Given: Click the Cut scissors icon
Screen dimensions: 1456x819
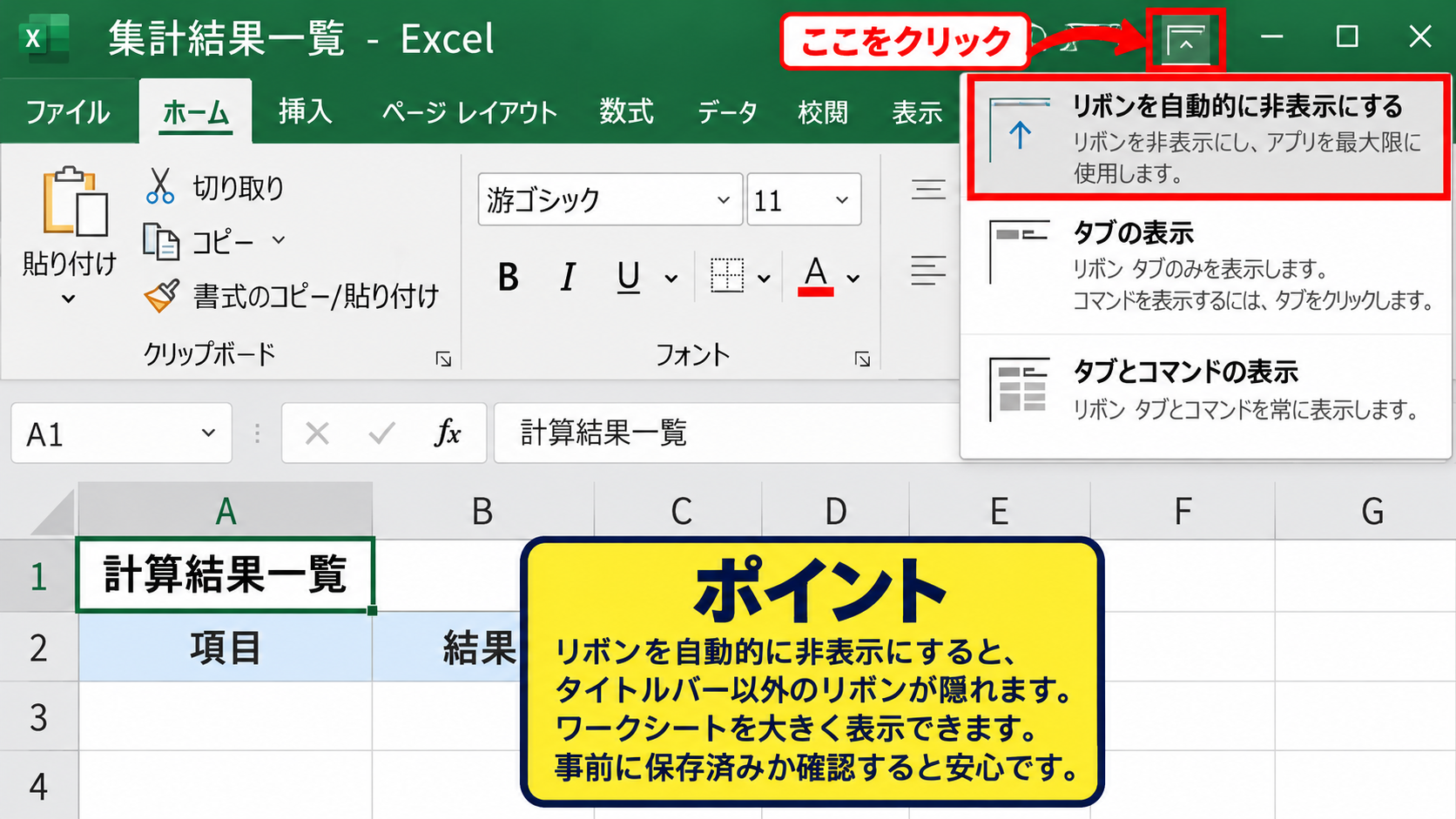Looking at the screenshot, I should click(x=160, y=186).
